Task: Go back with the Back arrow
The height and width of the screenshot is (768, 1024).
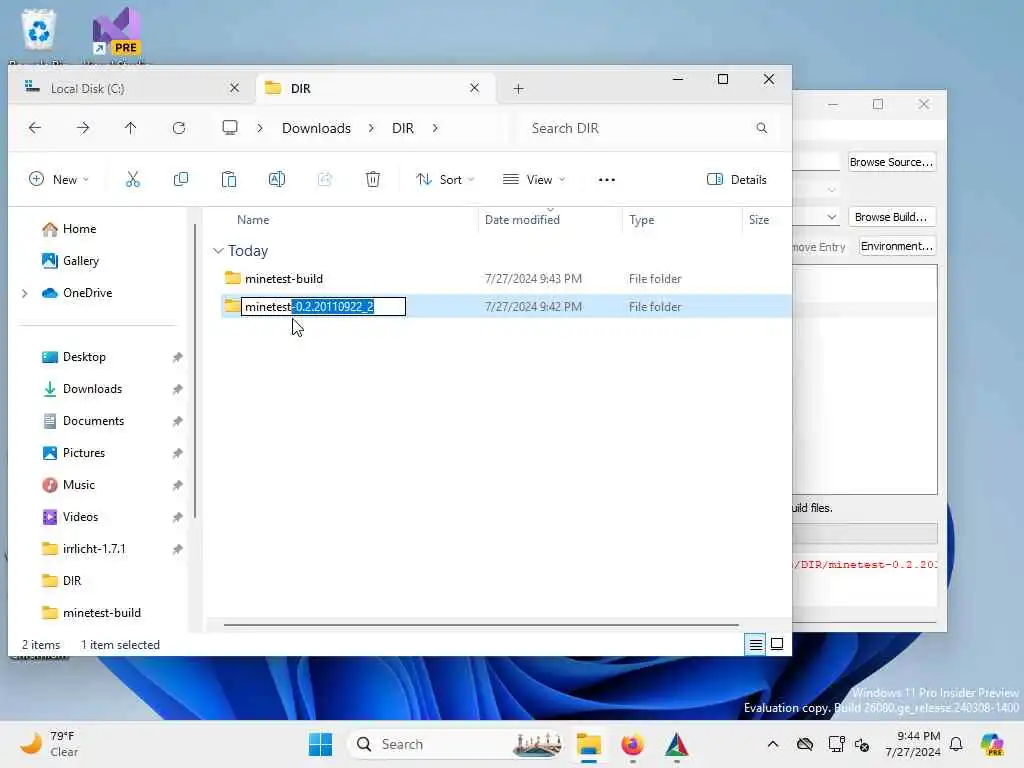Action: coord(35,128)
